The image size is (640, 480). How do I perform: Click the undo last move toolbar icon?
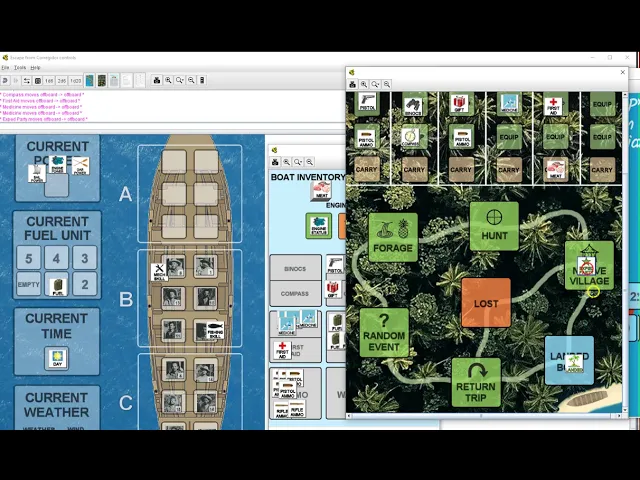click(5, 80)
